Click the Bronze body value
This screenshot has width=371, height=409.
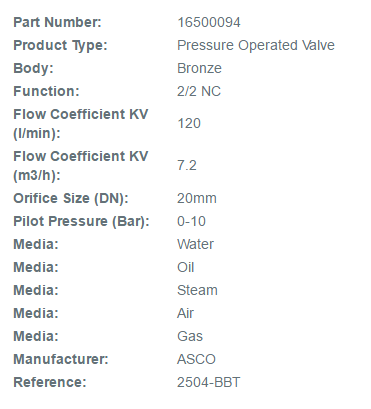coord(199,68)
